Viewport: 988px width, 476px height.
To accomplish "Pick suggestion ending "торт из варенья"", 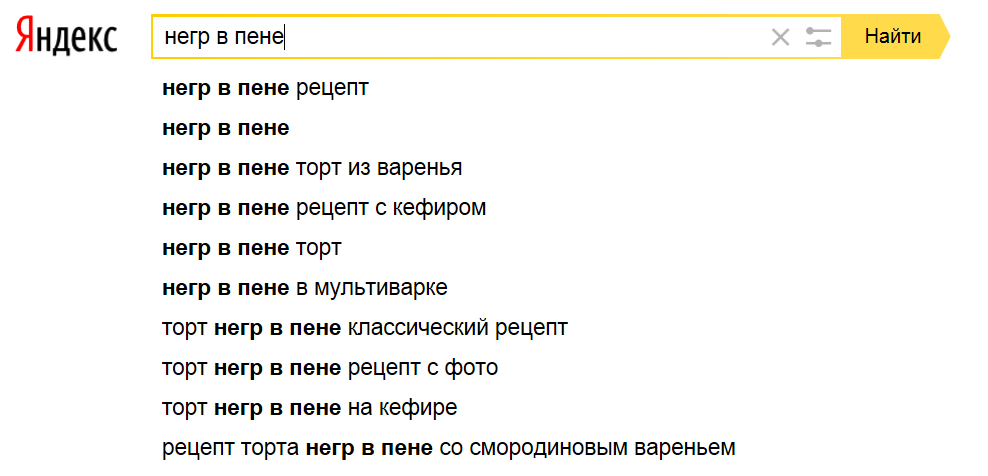I will coord(311,168).
